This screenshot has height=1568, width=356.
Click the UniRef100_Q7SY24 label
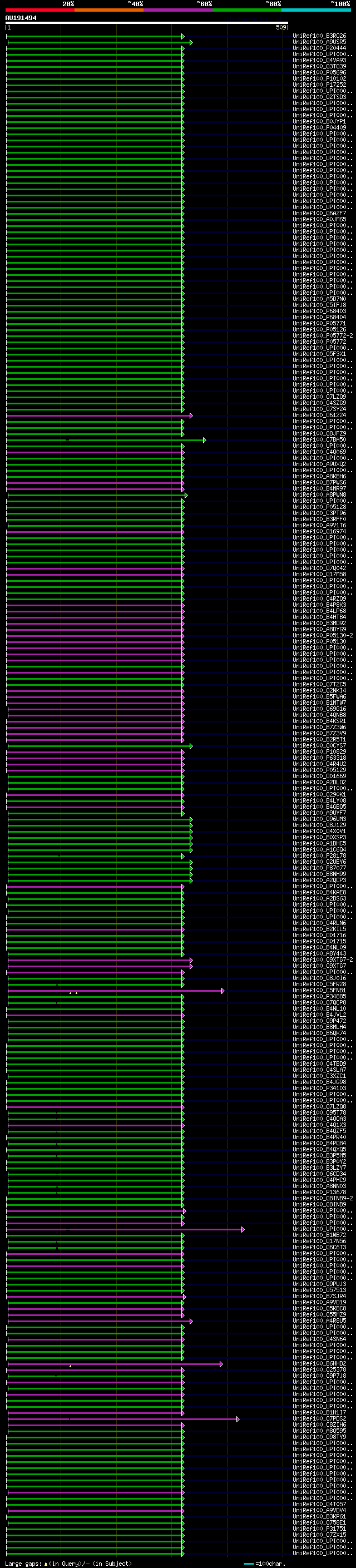pos(319,409)
